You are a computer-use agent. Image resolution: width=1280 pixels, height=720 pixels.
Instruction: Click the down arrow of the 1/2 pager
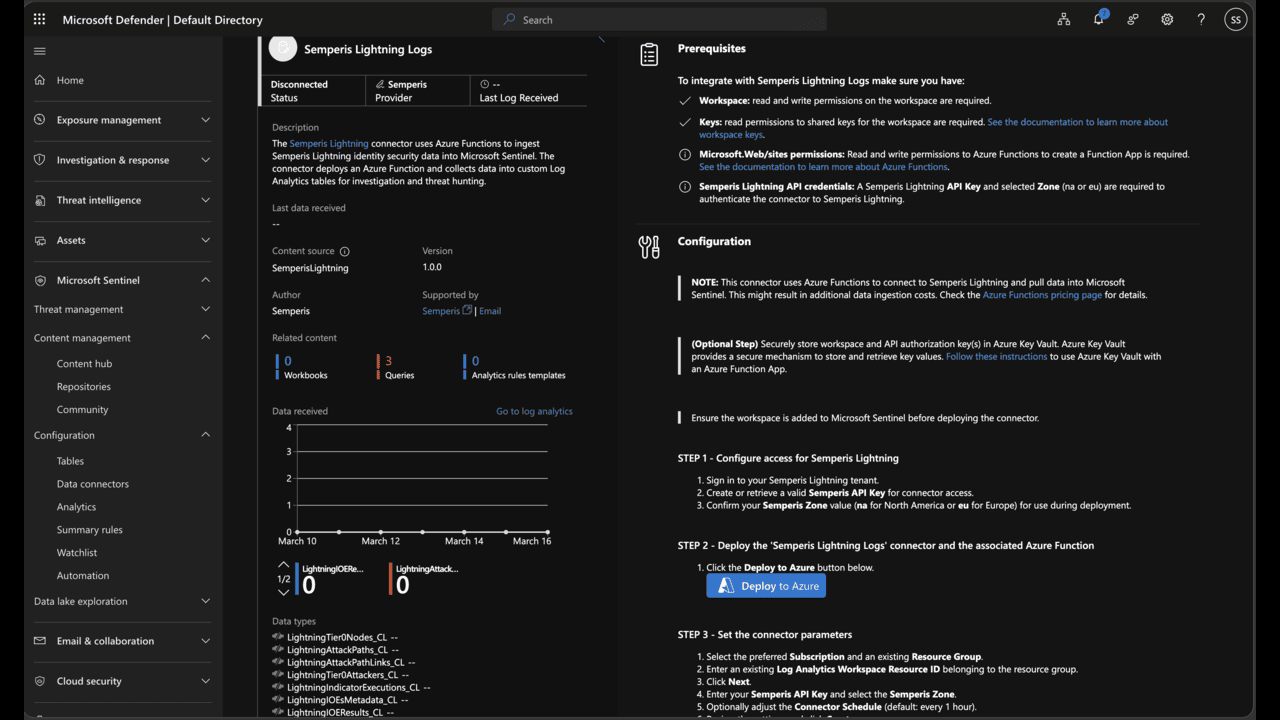283,593
